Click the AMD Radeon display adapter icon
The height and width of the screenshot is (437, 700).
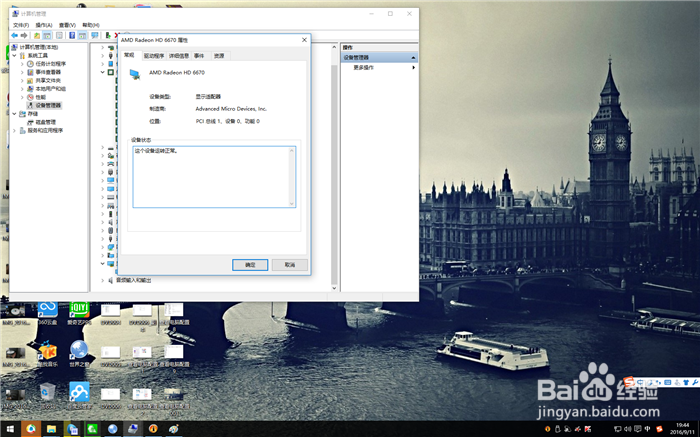(135, 74)
